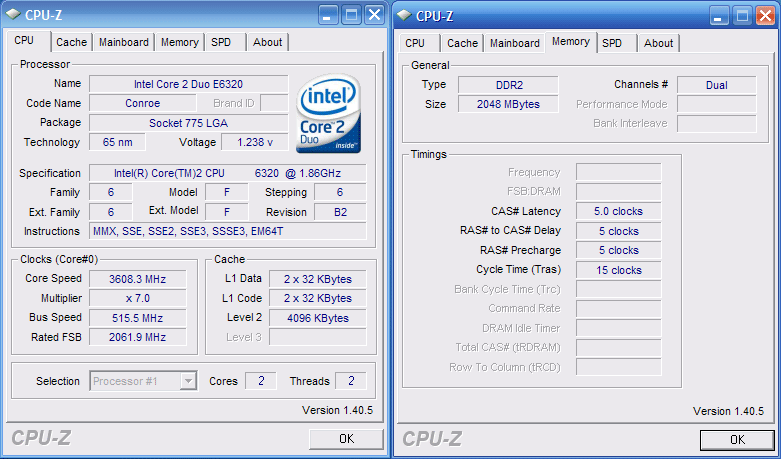Close the left CPU-Z window
The width and height of the screenshot is (781, 459).
tap(375, 15)
